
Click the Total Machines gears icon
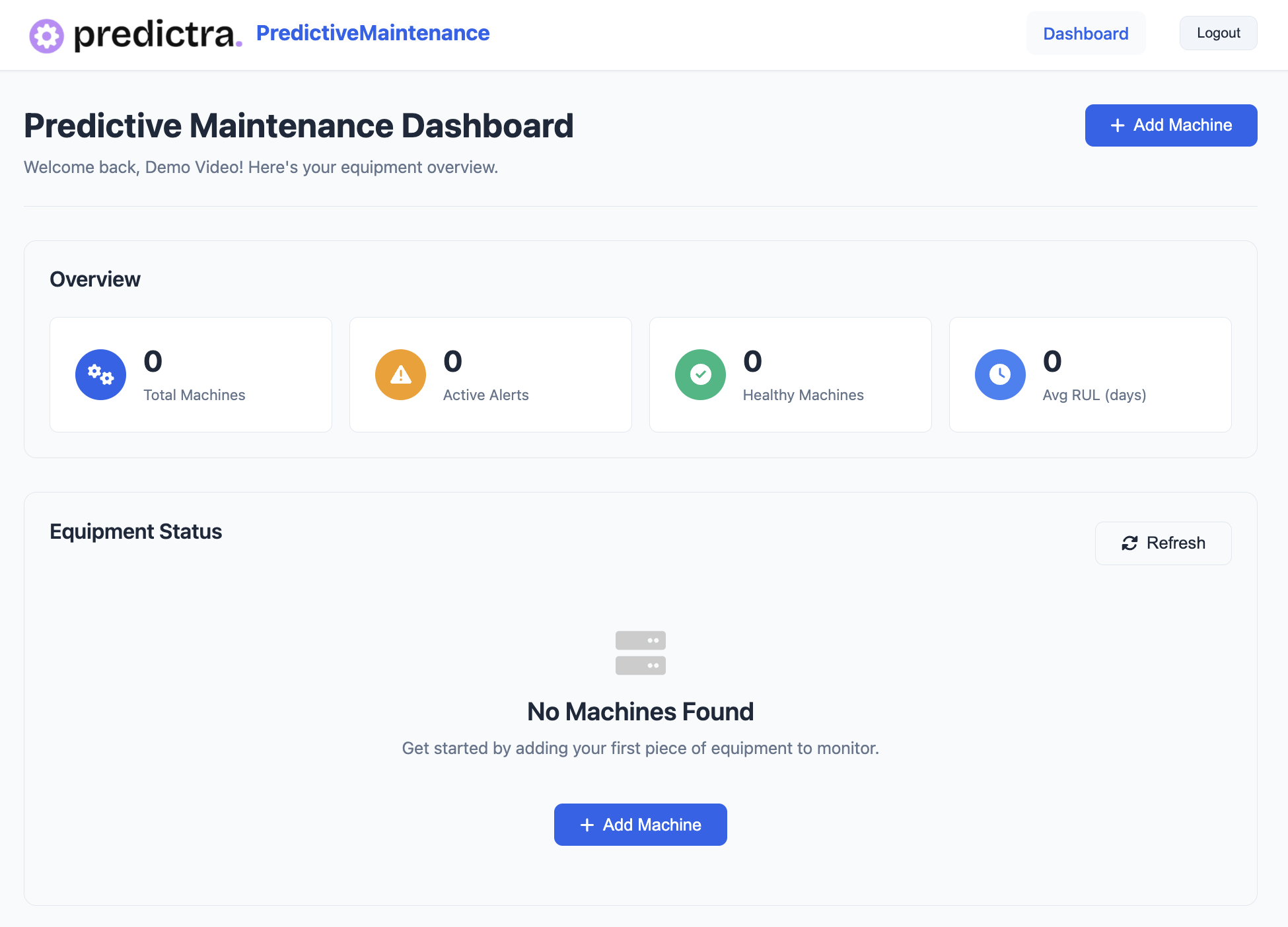pyautogui.click(x=100, y=374)
